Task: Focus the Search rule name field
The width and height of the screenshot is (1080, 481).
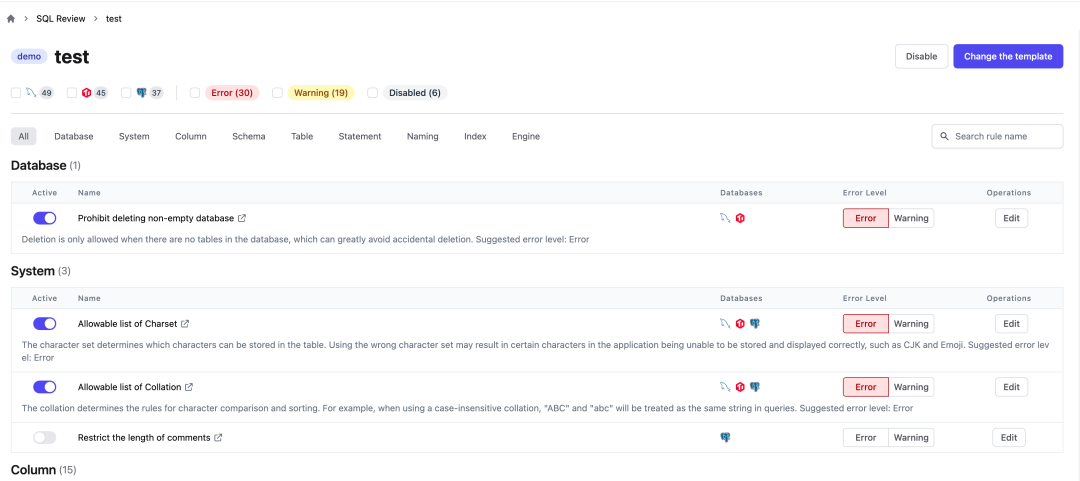Action: pos(1003,136)
